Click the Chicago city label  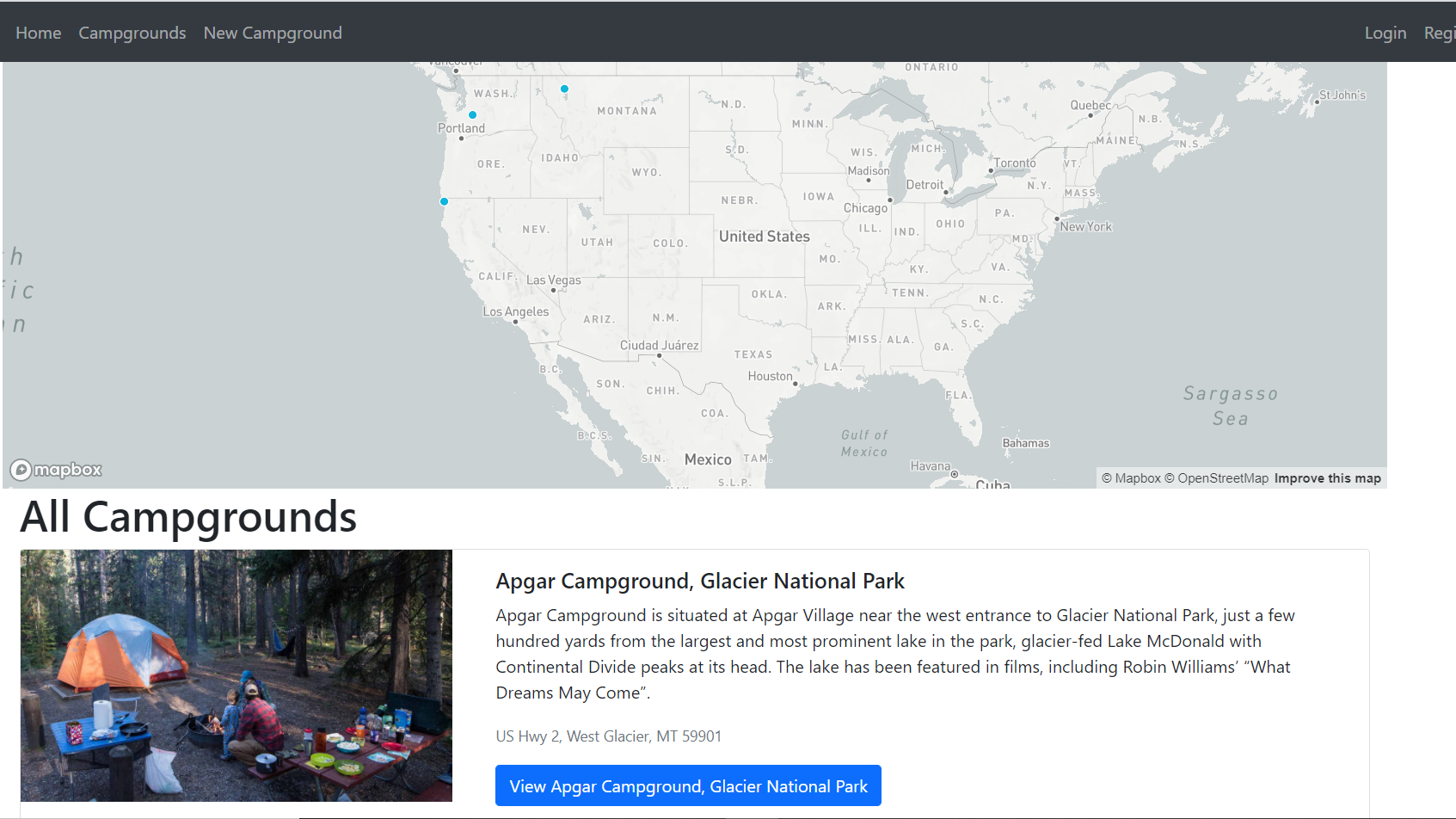coord(865,208)
